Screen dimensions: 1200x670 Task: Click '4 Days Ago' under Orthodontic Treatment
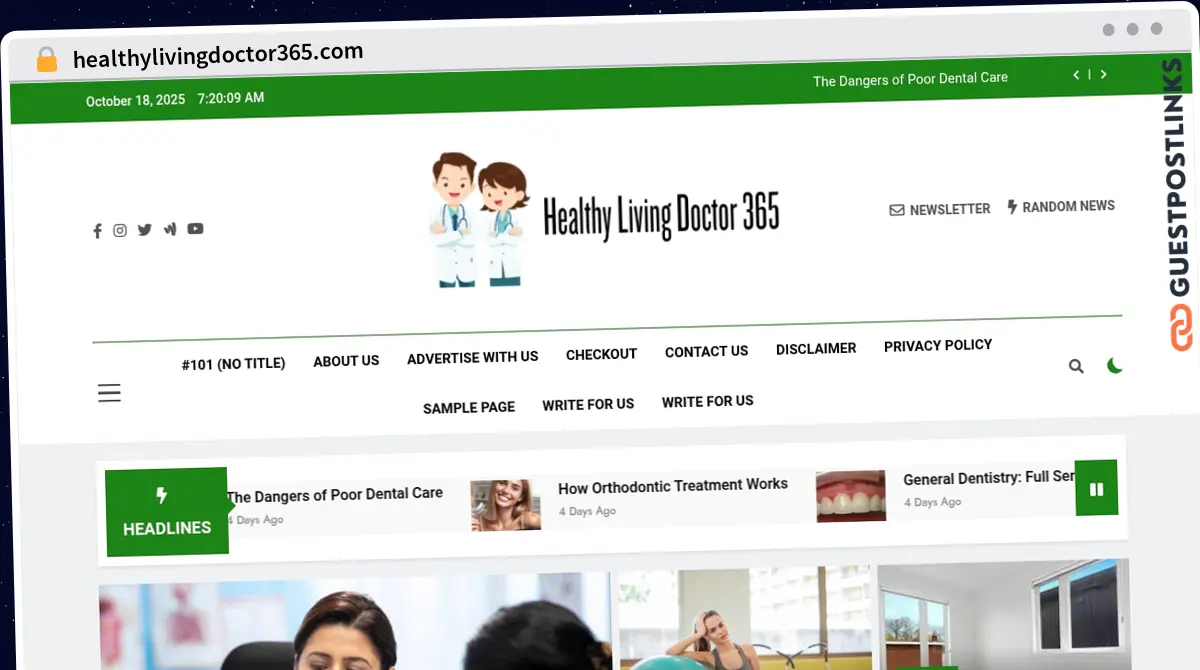tap(587, 511)
